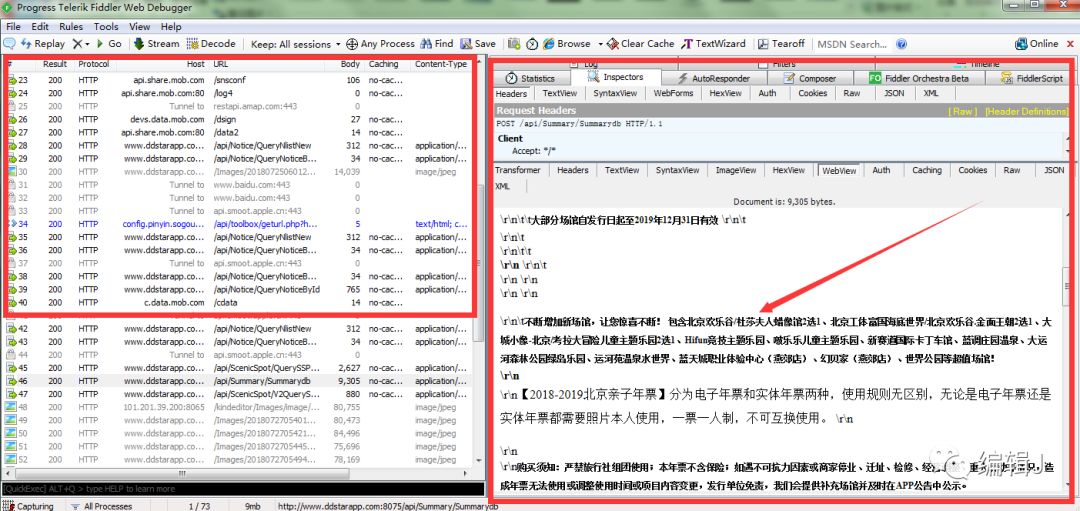Clear Cache using toolbar button

[641, 43]
